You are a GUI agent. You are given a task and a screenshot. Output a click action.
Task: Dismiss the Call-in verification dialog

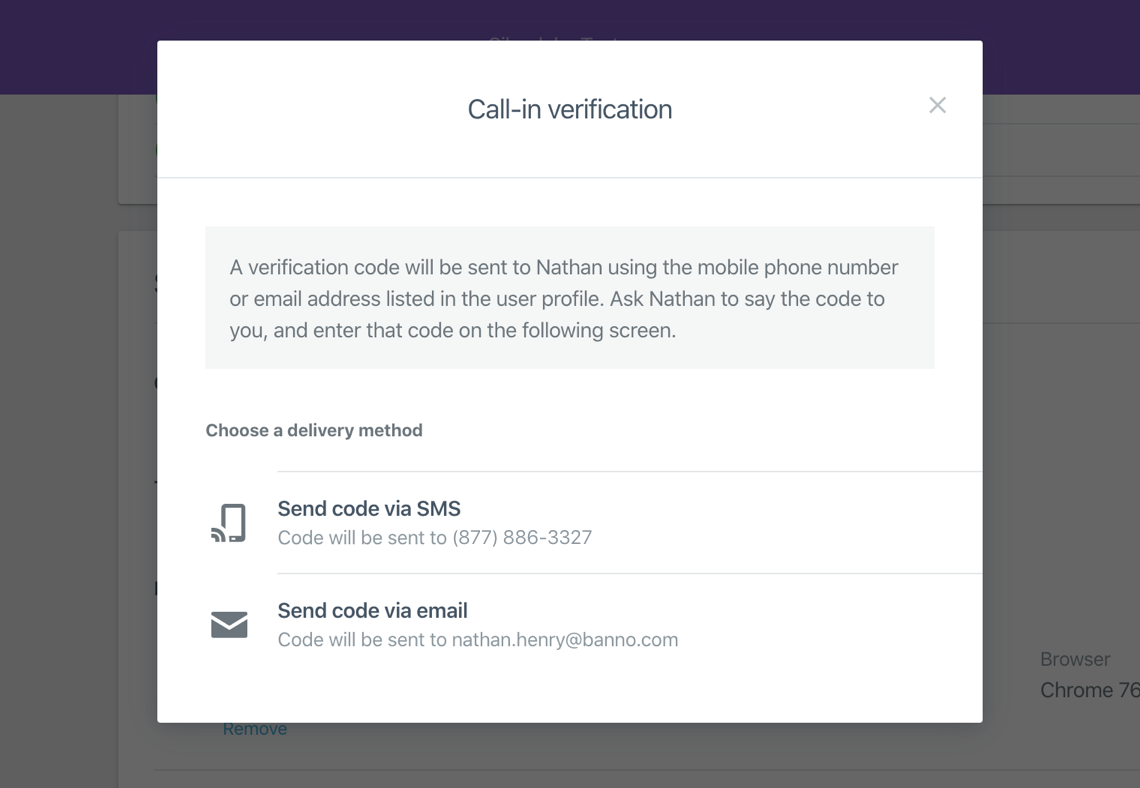[x=937, y=105]
